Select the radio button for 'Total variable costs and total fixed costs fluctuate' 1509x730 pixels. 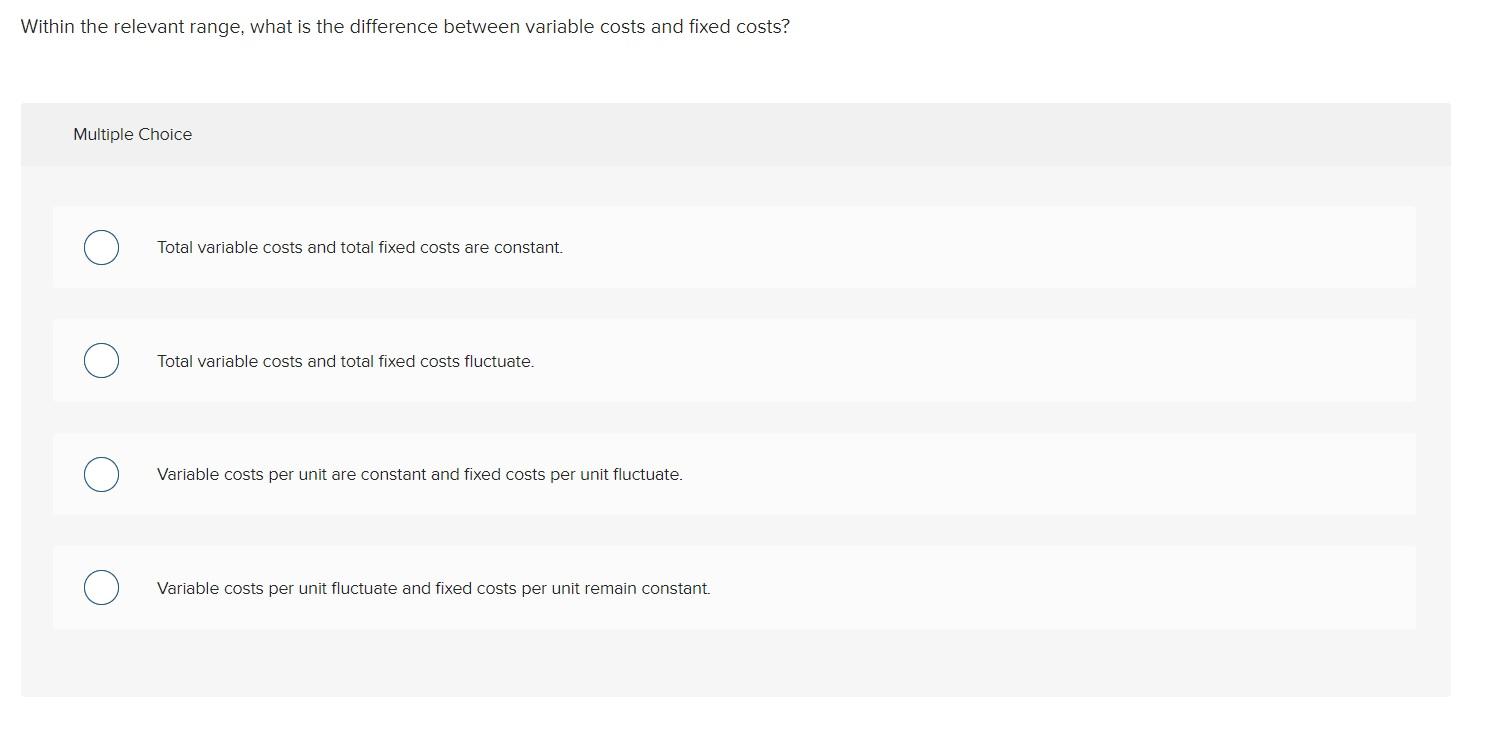[x=100, y=360]
